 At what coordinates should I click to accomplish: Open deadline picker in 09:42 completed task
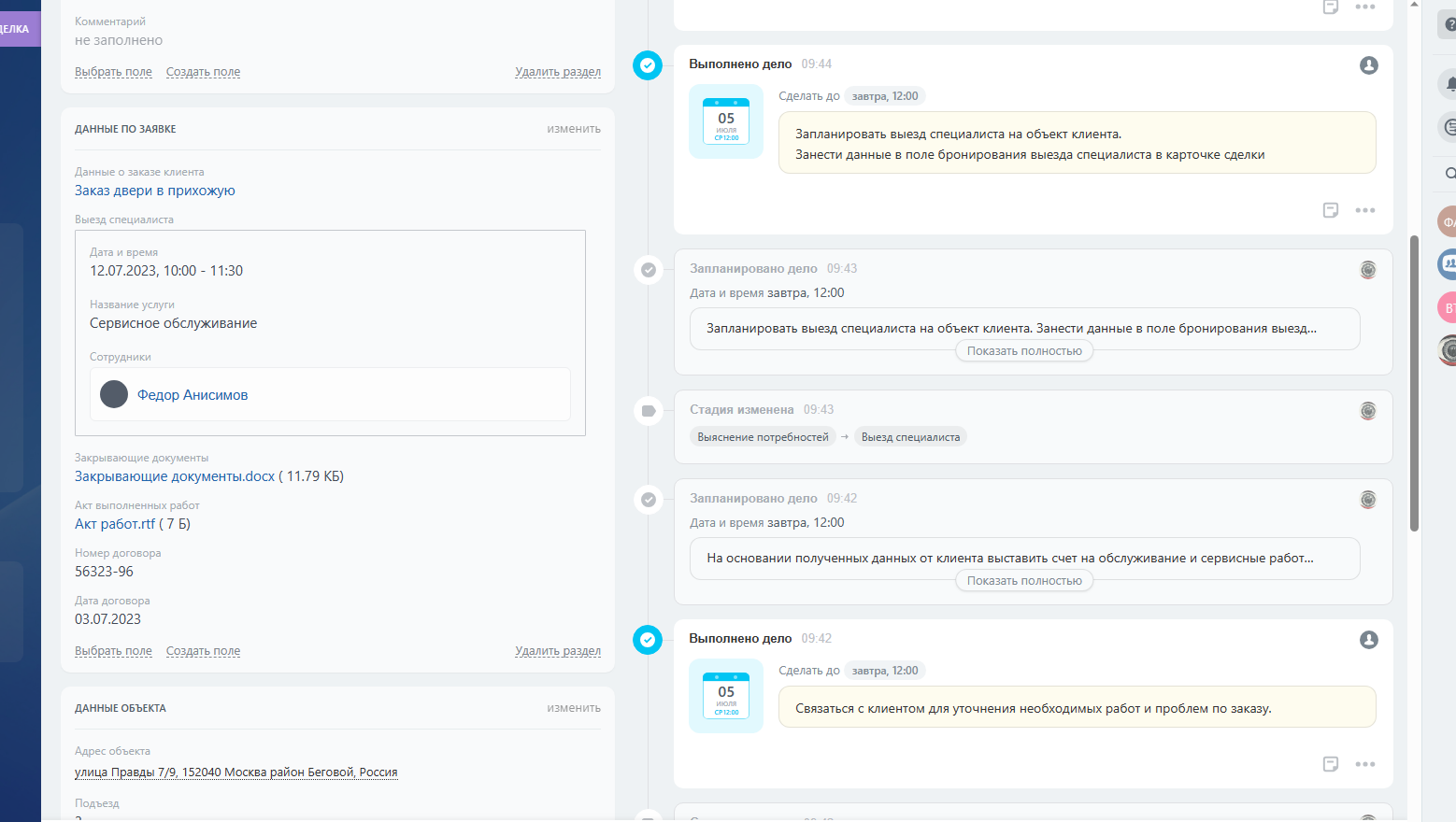pyautogui.click(x=885, y=671)
